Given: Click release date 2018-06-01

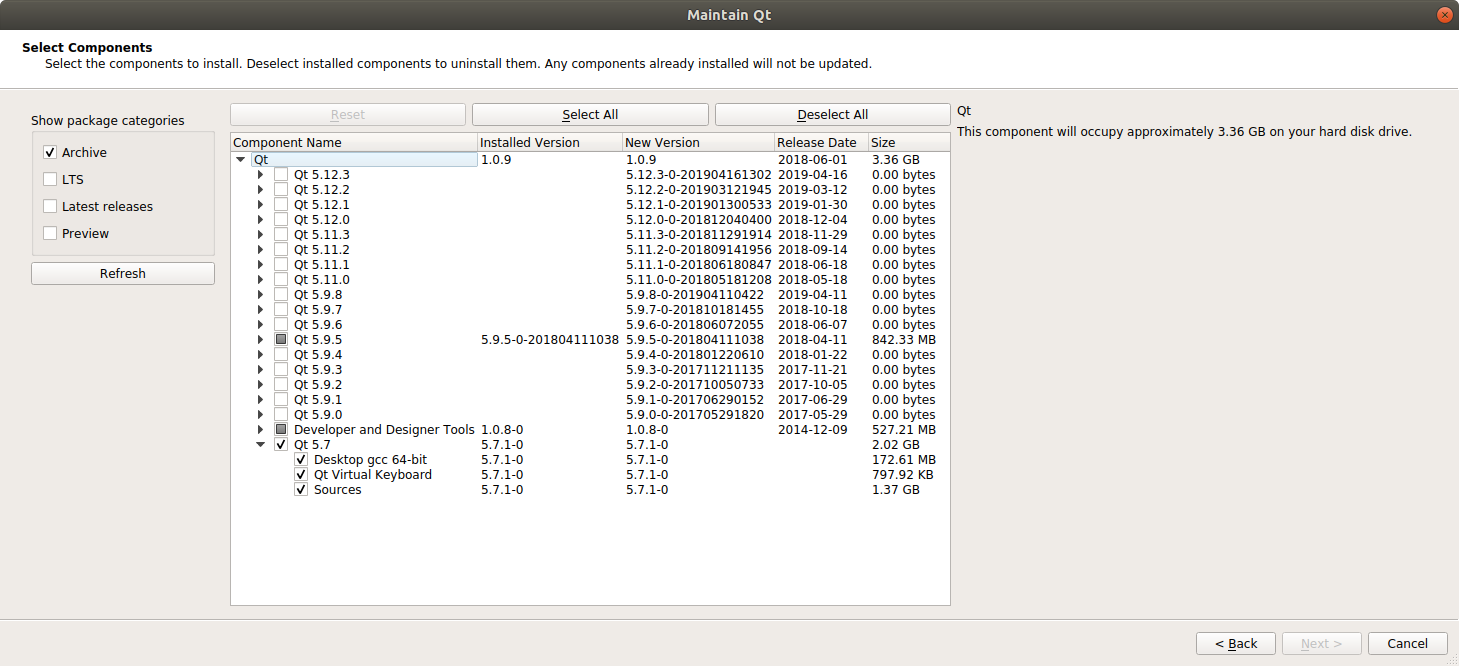Looking at the screenshot, I should 813,160.
